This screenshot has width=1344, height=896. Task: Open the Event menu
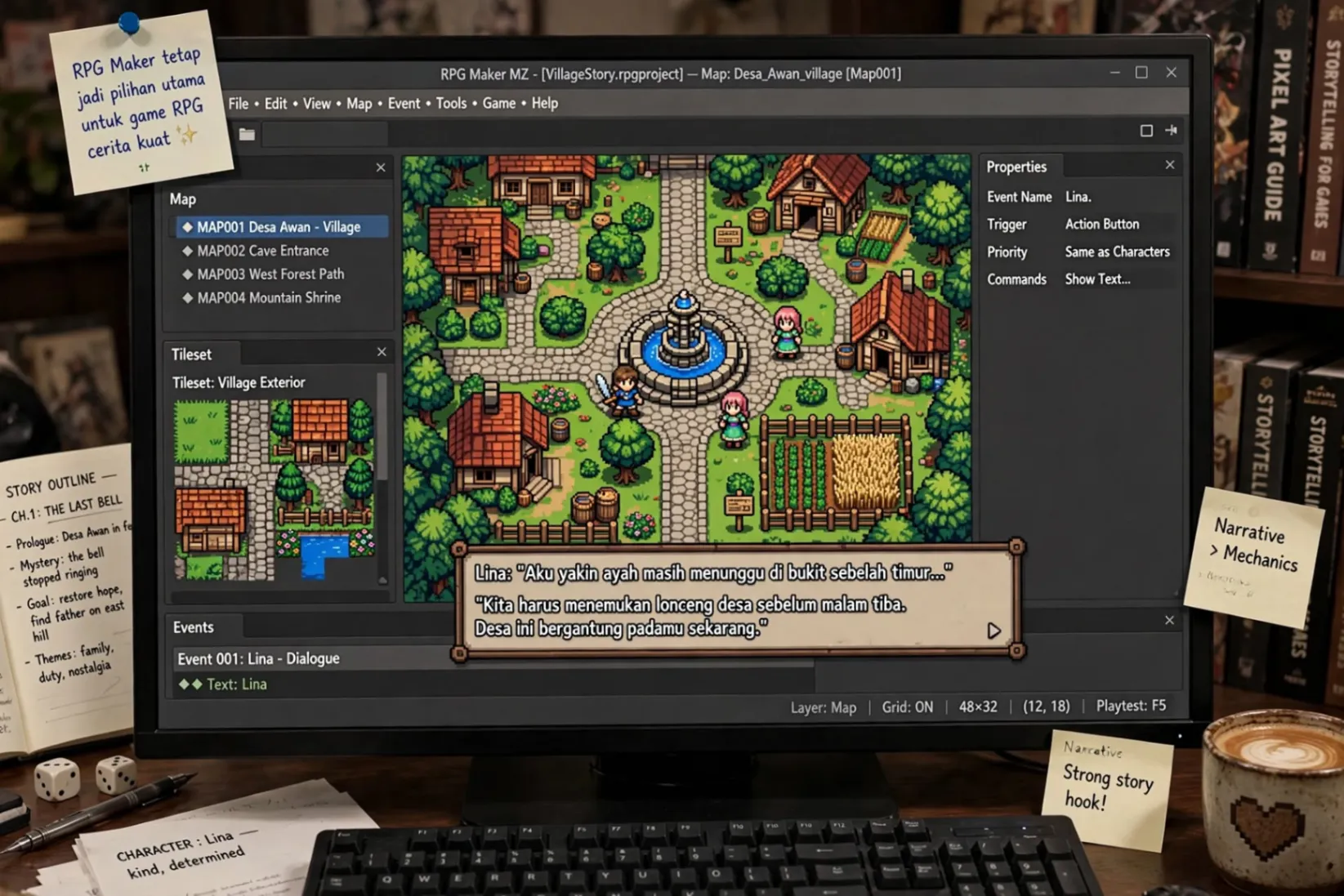coord(404,104)
